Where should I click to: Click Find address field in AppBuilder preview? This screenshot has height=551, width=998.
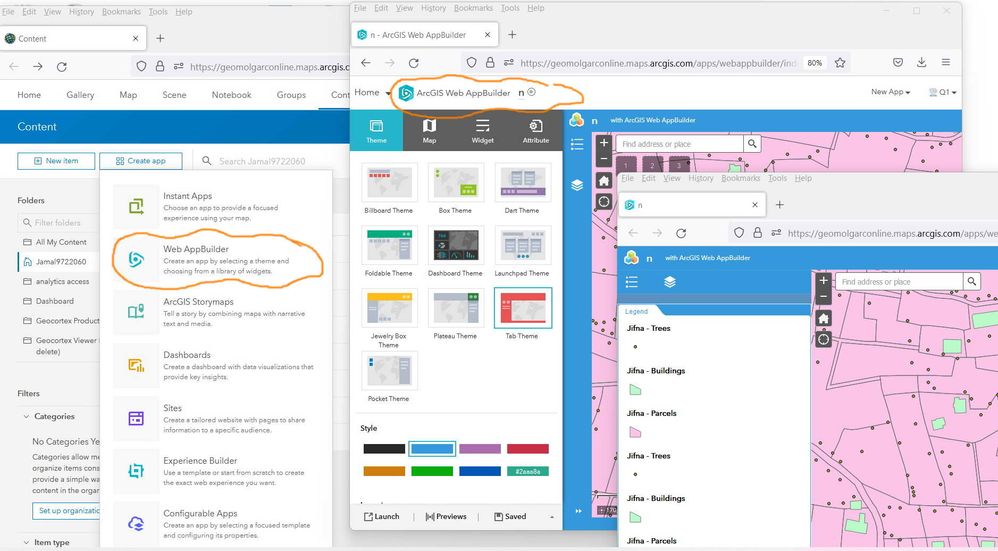680,144
